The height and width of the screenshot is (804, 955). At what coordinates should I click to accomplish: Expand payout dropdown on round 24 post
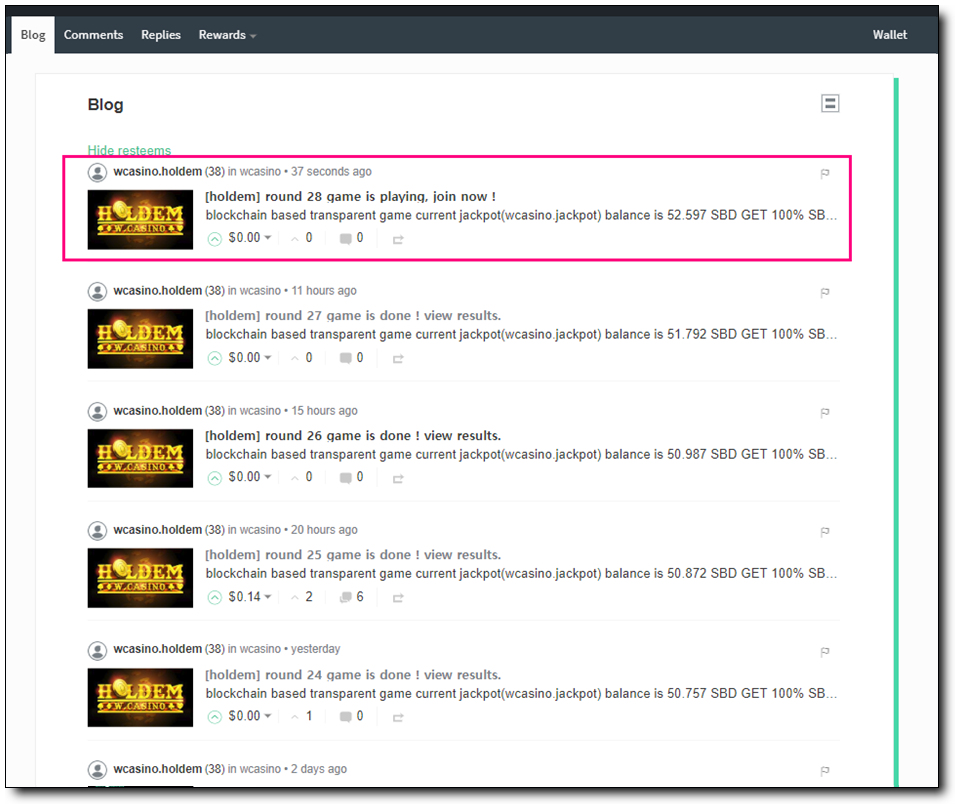pyautogui.click(x=250, y=716)
